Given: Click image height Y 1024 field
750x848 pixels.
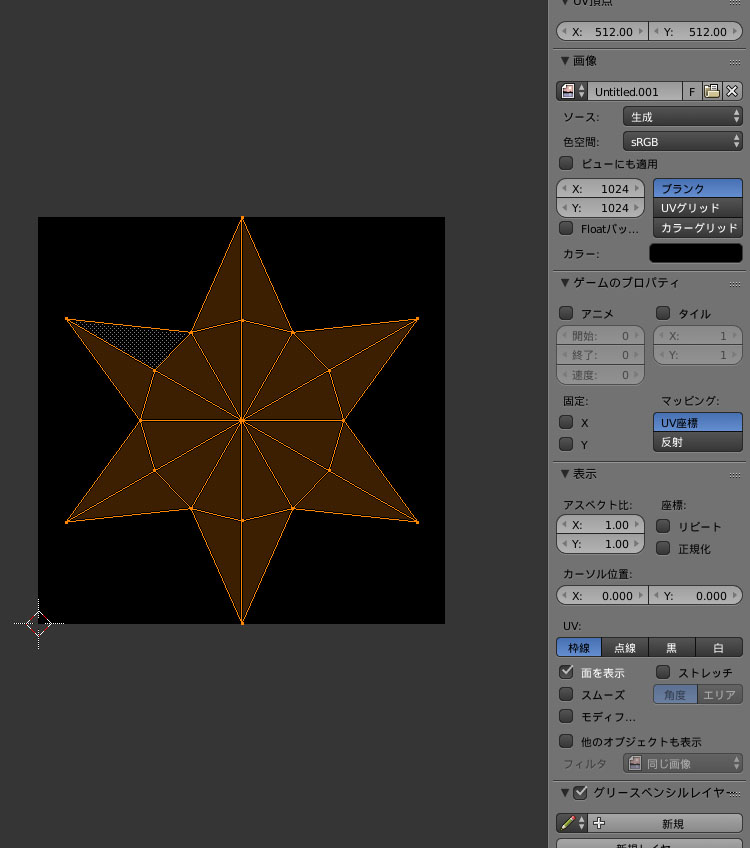Looking at the screenshot, I should click(600, 208).
